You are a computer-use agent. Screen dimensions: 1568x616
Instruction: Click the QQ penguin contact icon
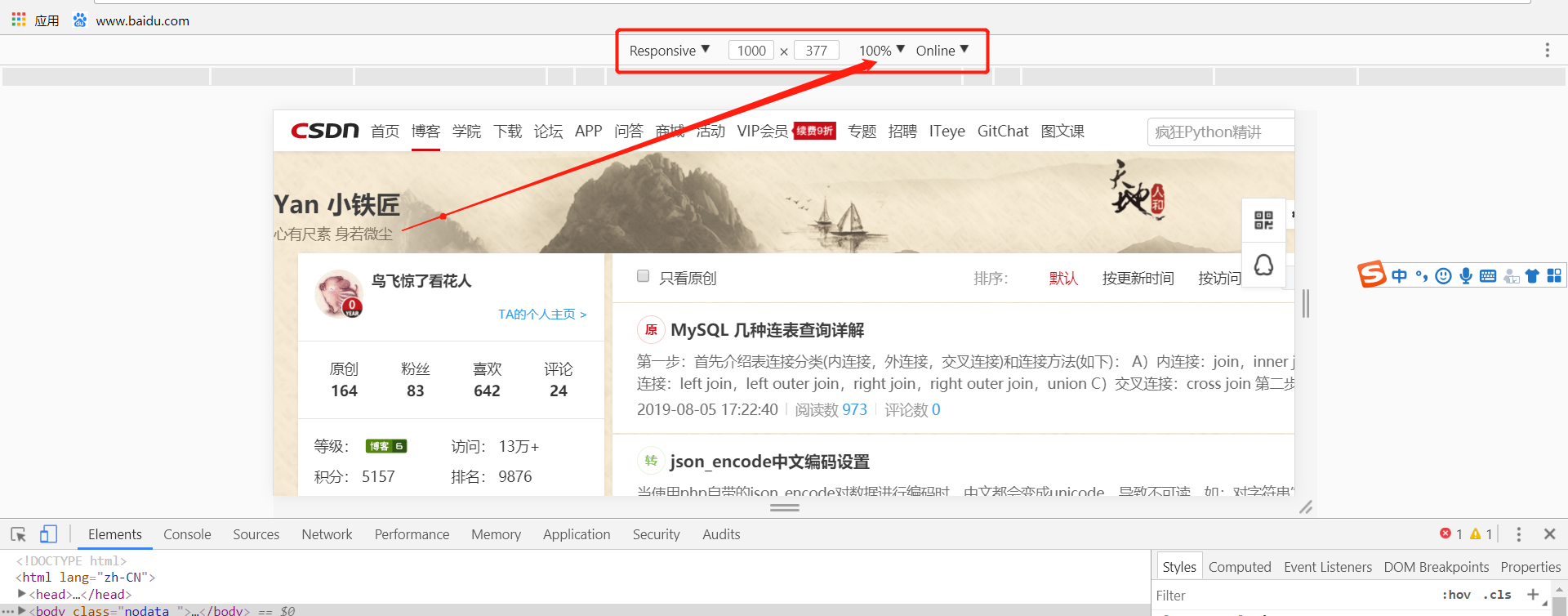[x=1263, y=265]
